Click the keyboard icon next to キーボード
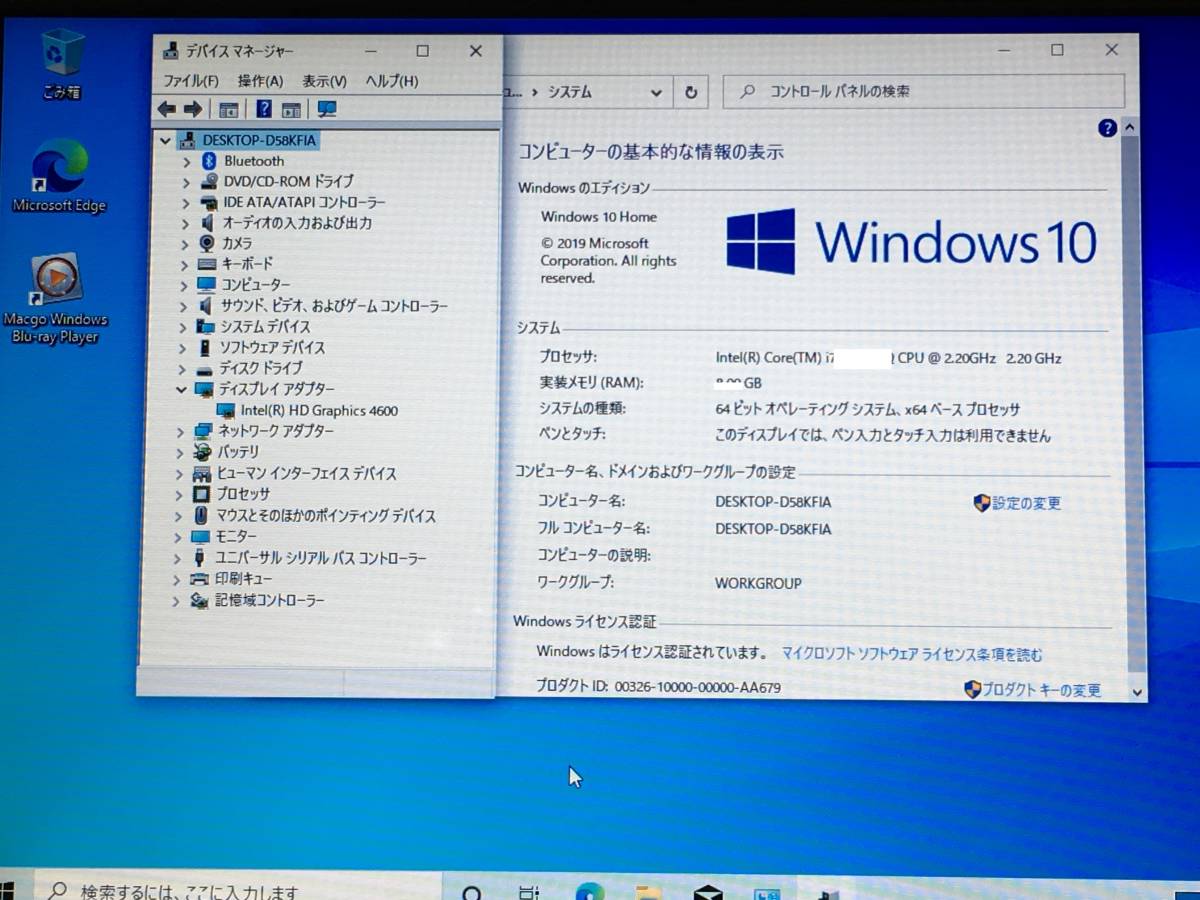Image resolution: width=1200 pixels, height=900 pixels. coord(207,264)
